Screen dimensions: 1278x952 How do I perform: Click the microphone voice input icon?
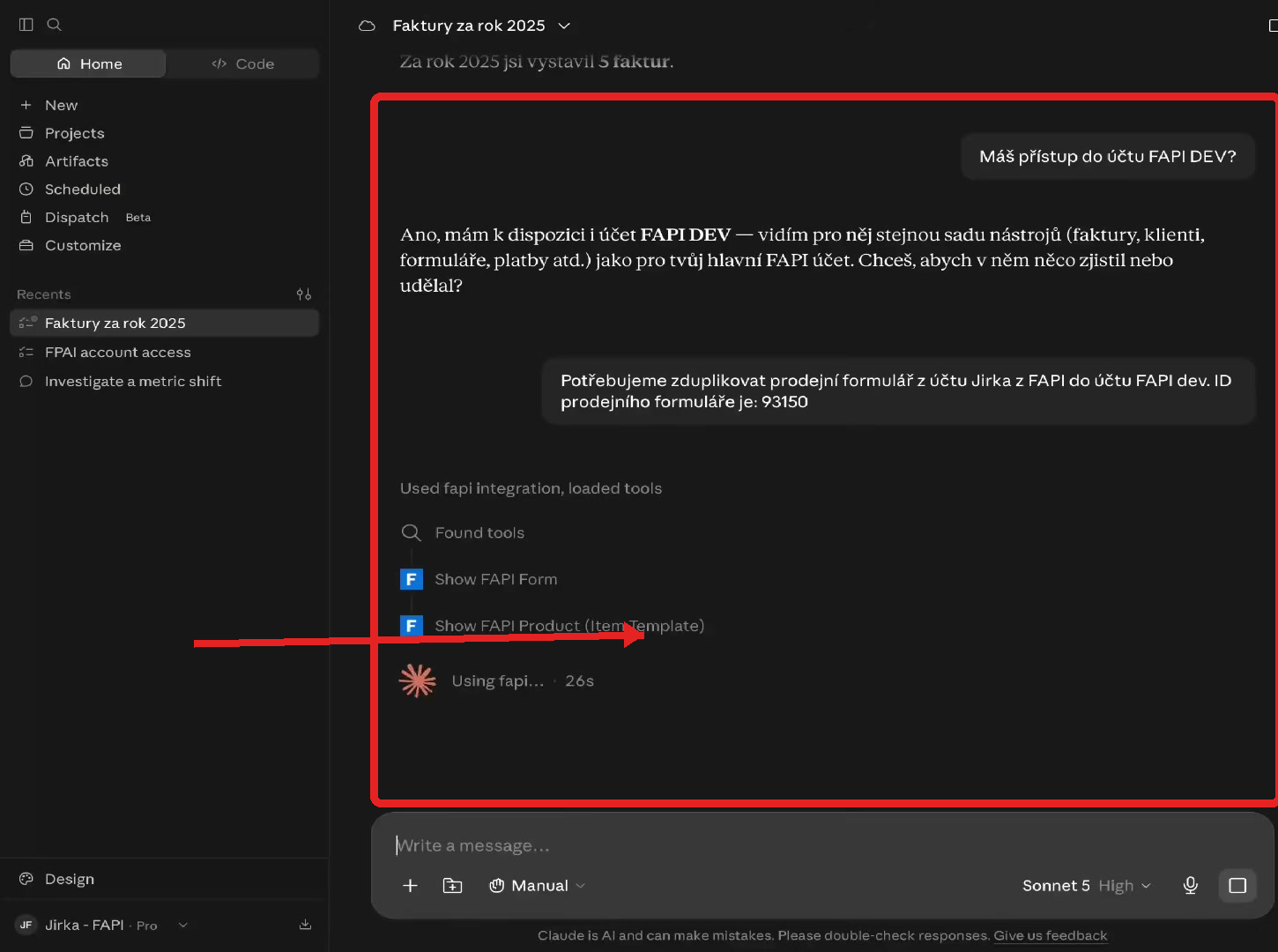coord(1191,886)
